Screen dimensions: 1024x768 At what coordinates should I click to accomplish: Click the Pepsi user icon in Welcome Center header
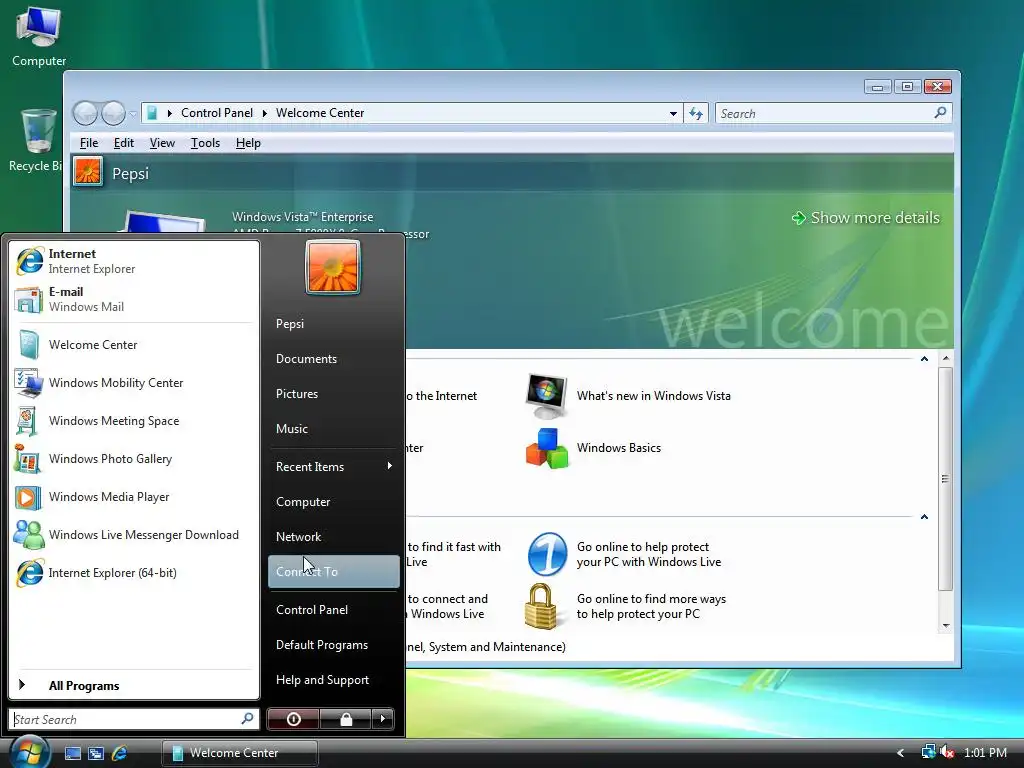point(88,172)
